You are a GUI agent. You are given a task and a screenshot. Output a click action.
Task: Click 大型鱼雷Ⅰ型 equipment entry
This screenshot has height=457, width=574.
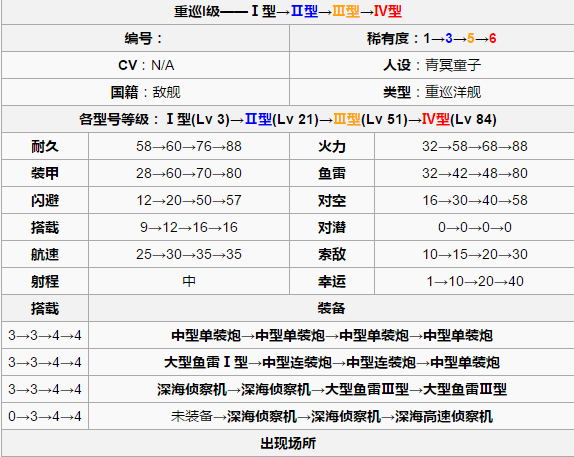(206, 363)
